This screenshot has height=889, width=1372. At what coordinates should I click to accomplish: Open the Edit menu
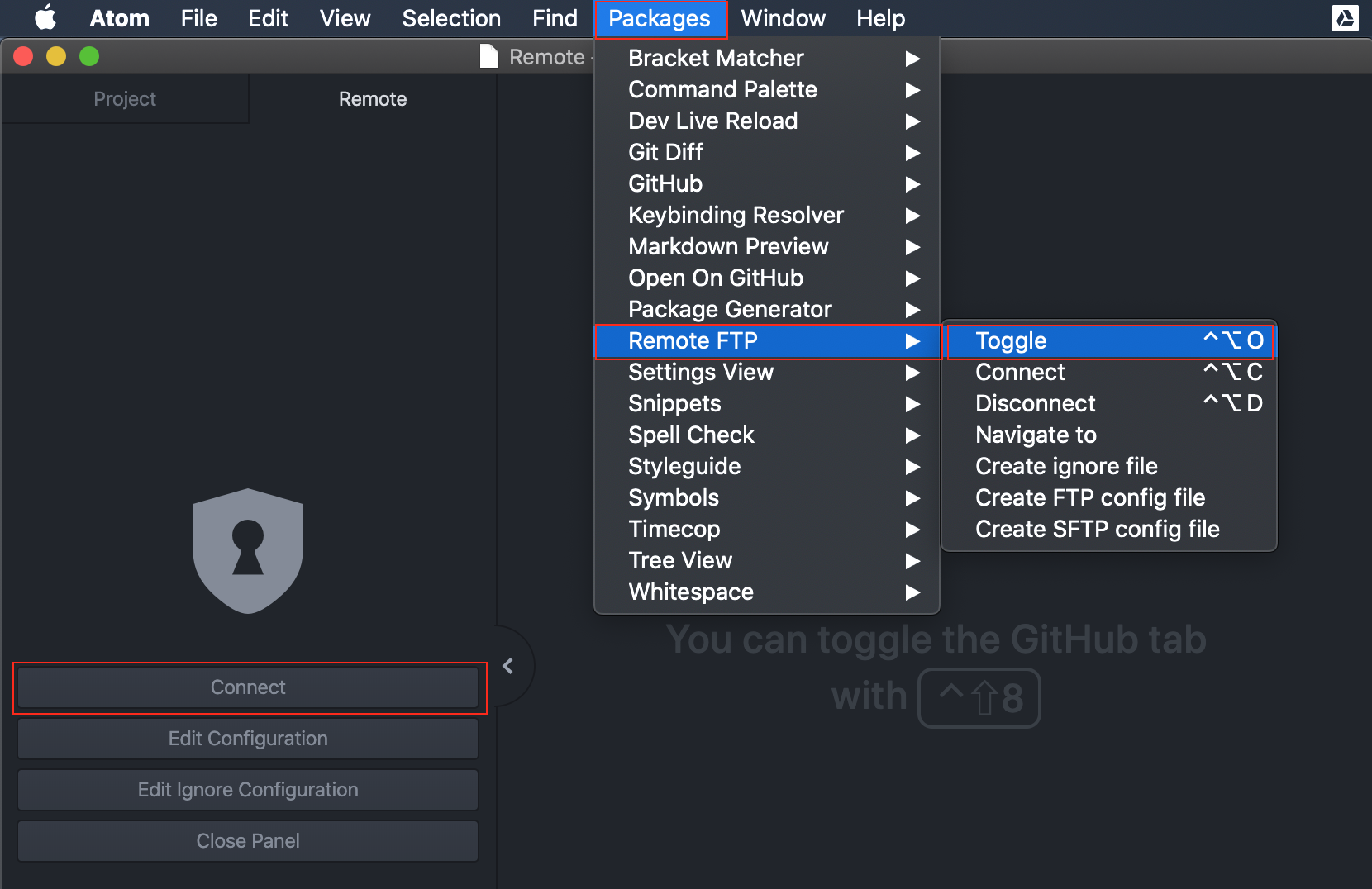tap(269, 18)
